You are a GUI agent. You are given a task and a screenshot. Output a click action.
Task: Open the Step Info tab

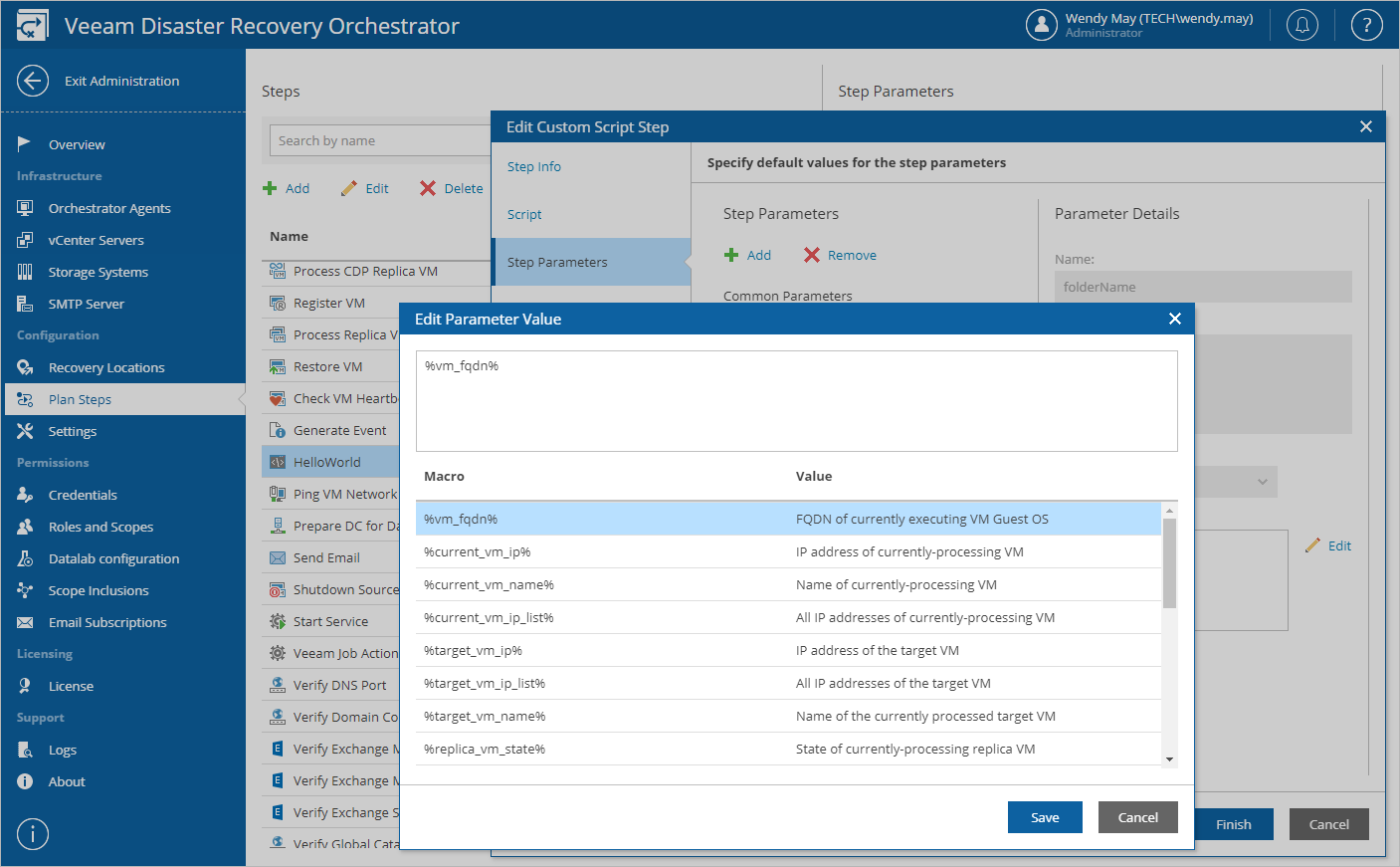591,166
